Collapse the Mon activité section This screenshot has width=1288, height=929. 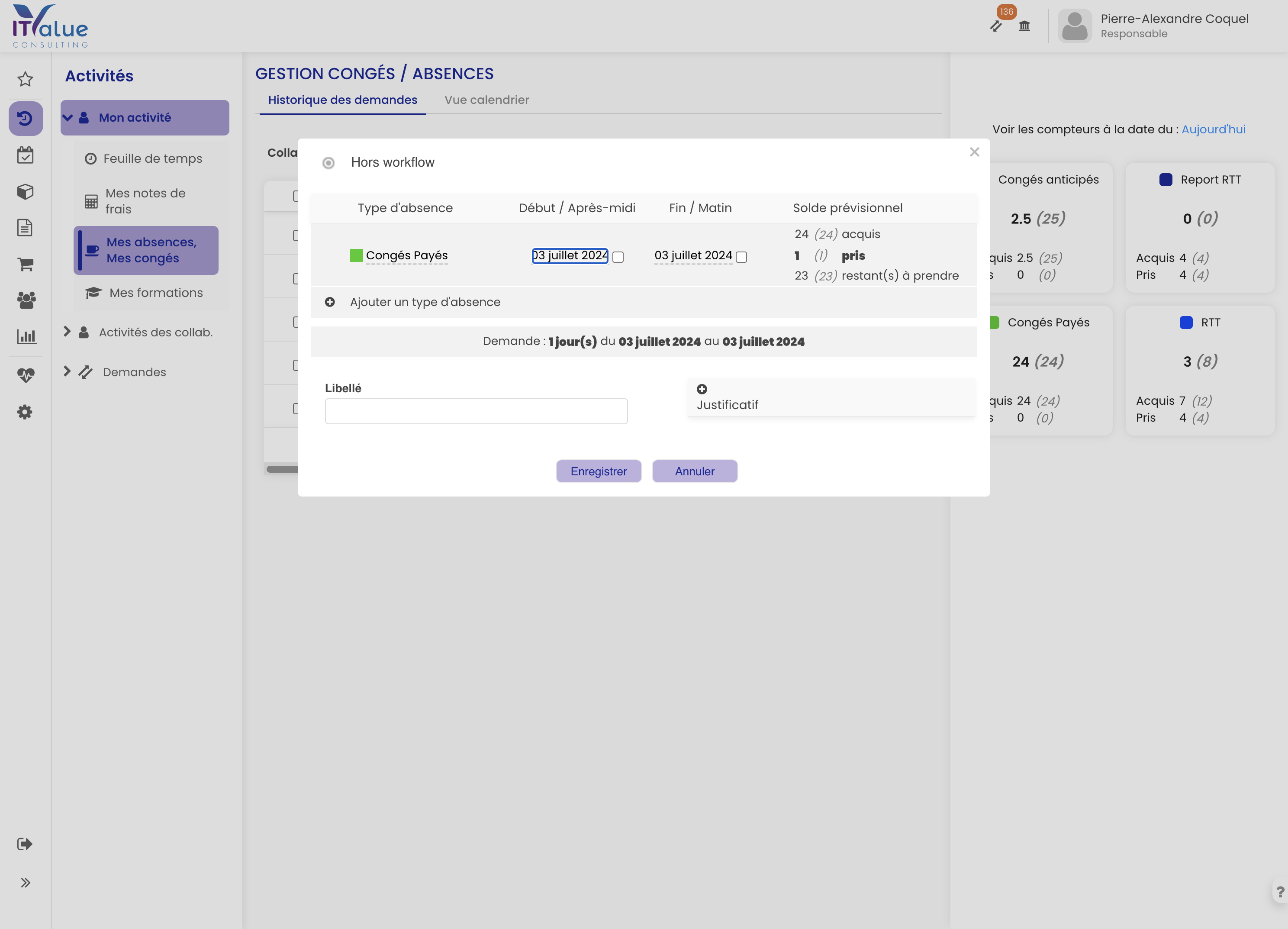click(x=68, y=118)
